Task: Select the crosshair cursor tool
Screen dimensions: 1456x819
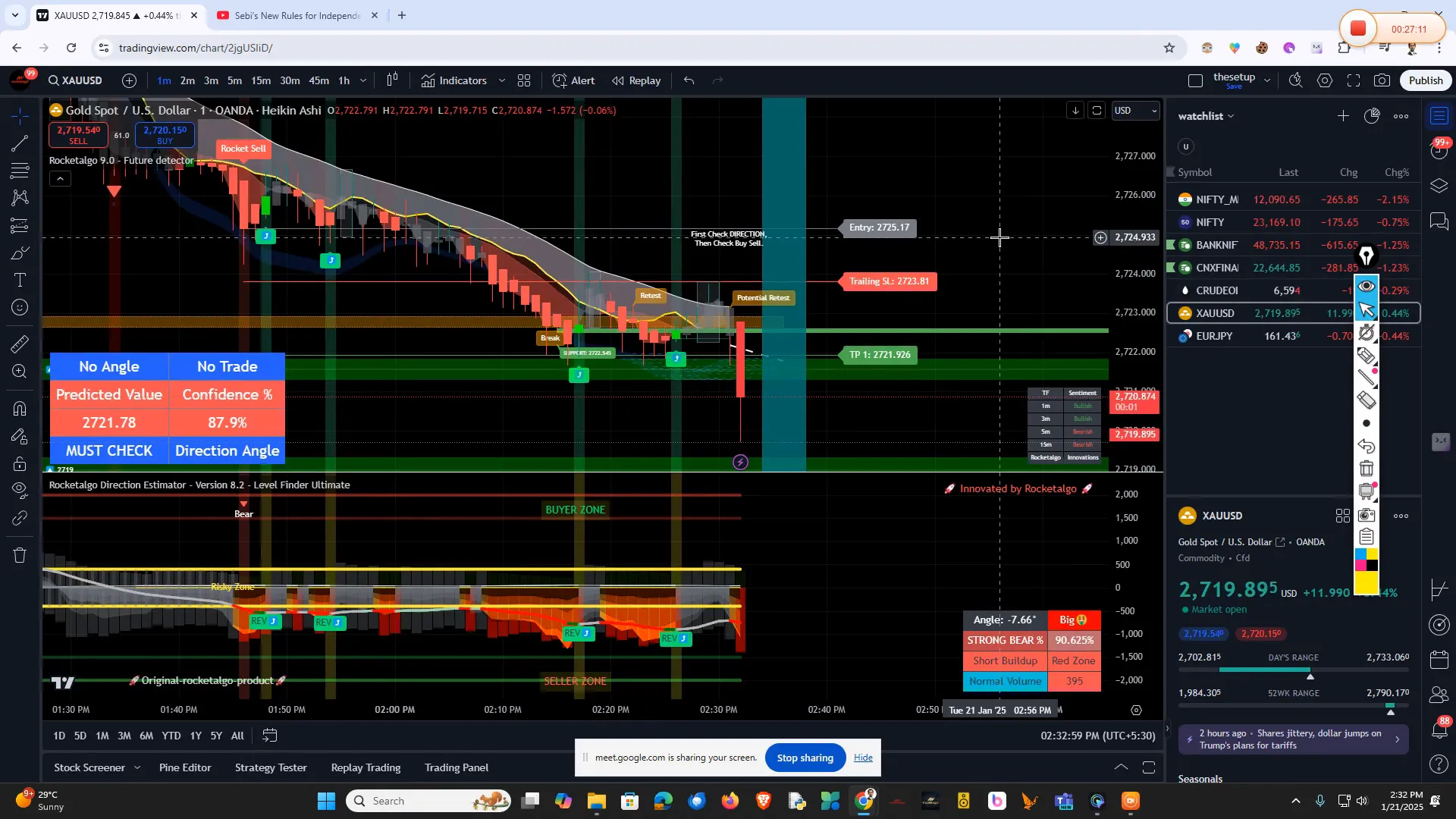Action: point(20,115)
